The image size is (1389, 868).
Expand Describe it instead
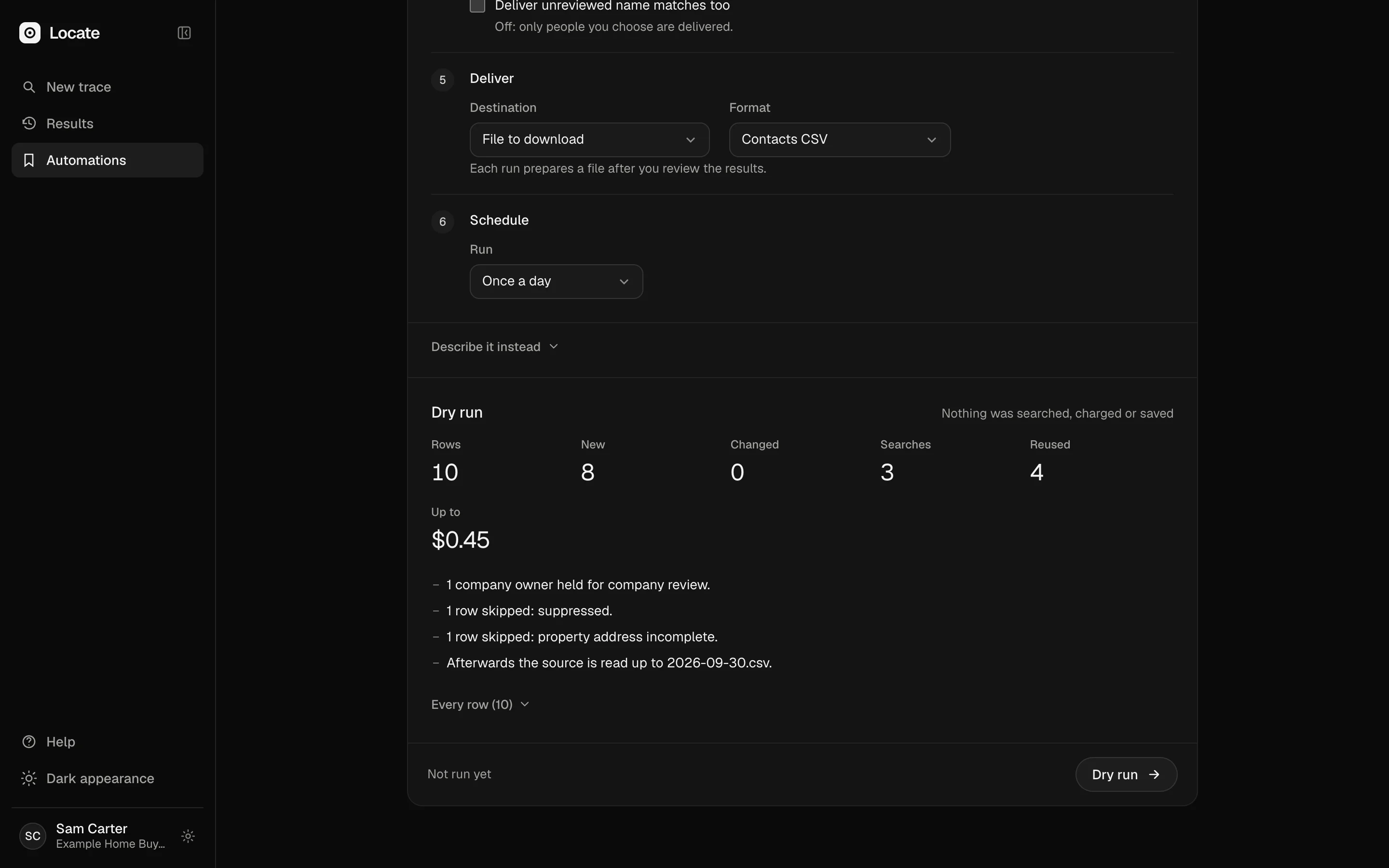tap(495, 347)
